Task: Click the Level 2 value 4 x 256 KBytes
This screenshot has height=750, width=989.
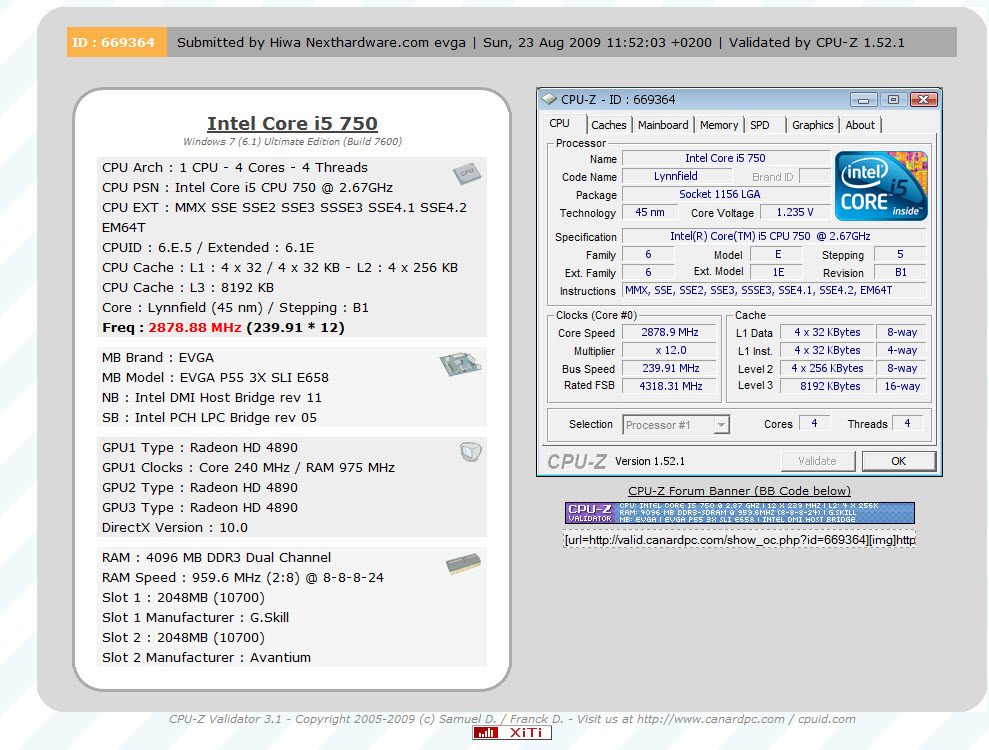Action: coord(827,368)
